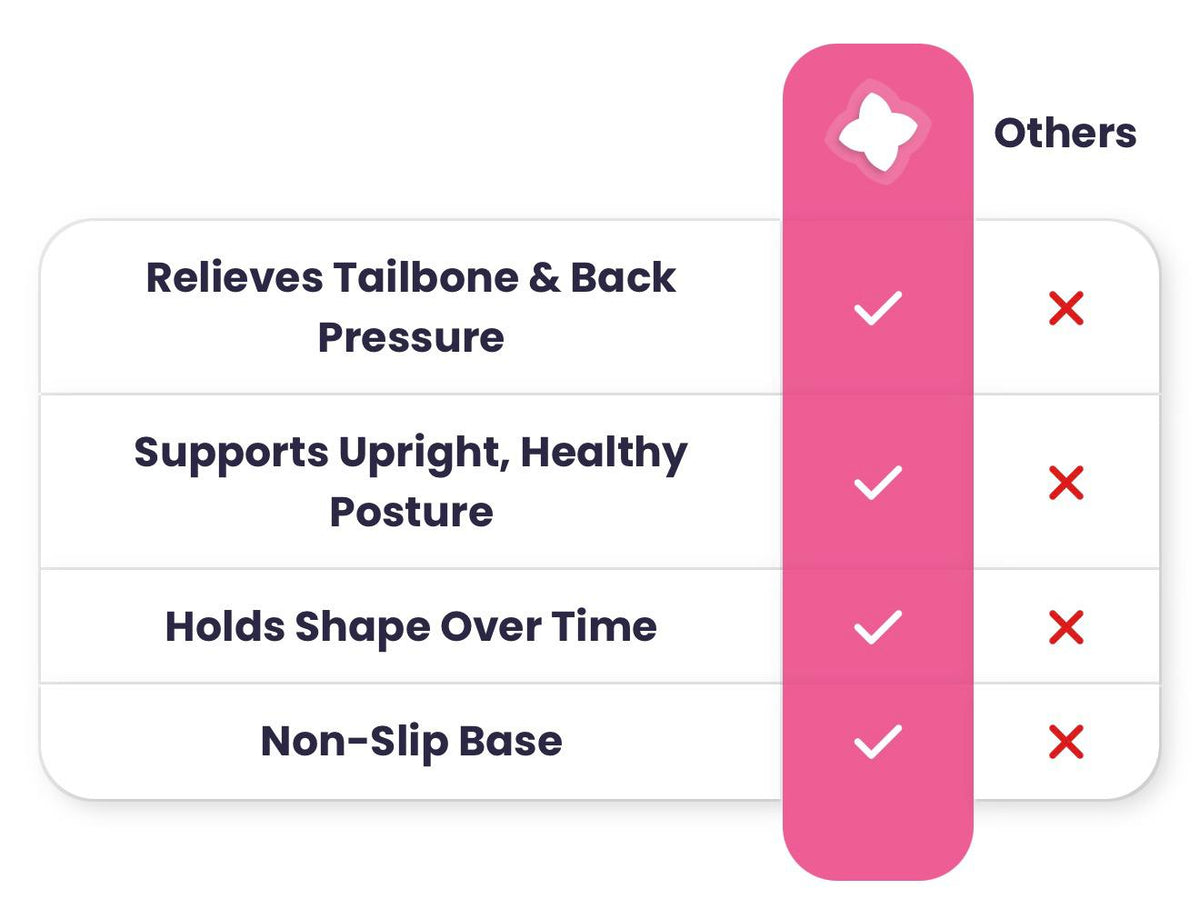Viewport: 1200px width, 909px height.
Task: Click red X for Tailbone & Back Pressure
Action: tap(1066, 309)
